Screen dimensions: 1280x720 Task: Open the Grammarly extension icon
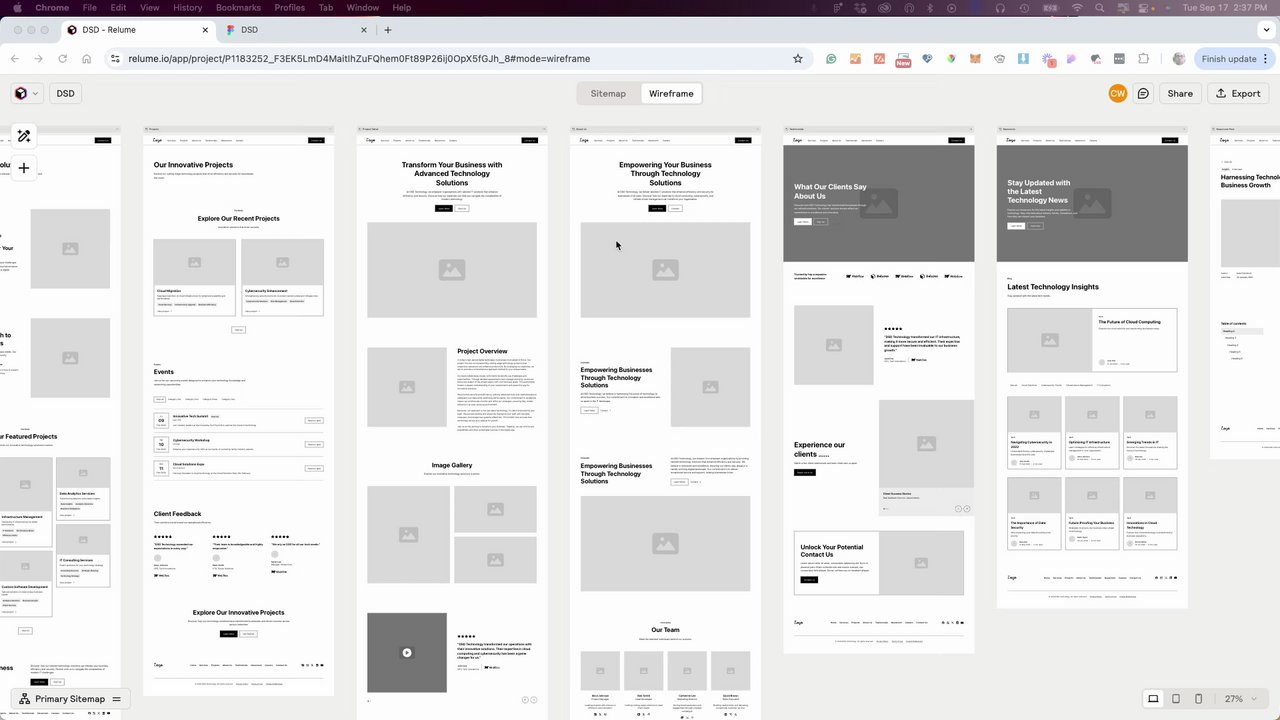coord(831,59)
